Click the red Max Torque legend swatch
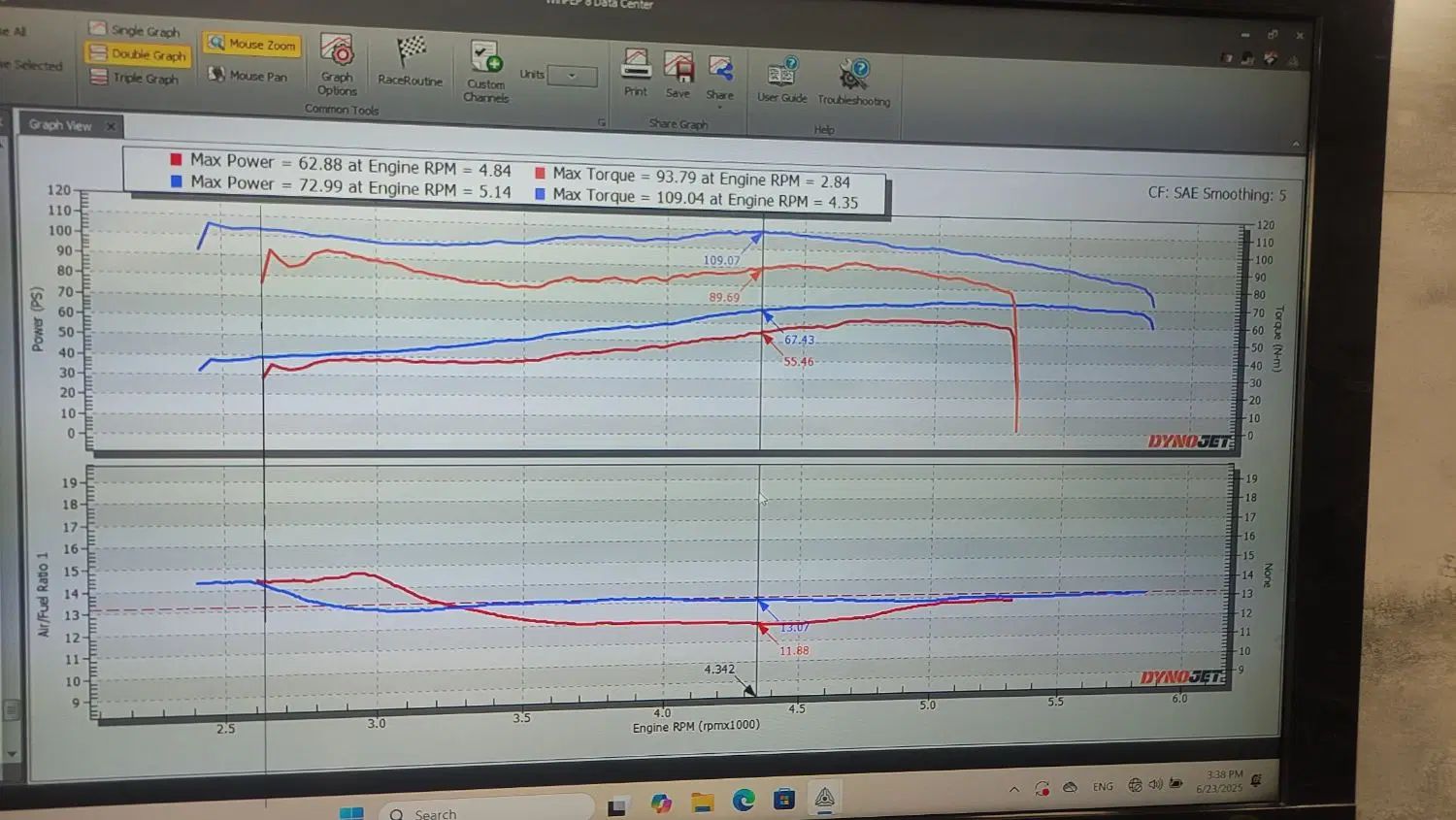 (x=540, y=173)
